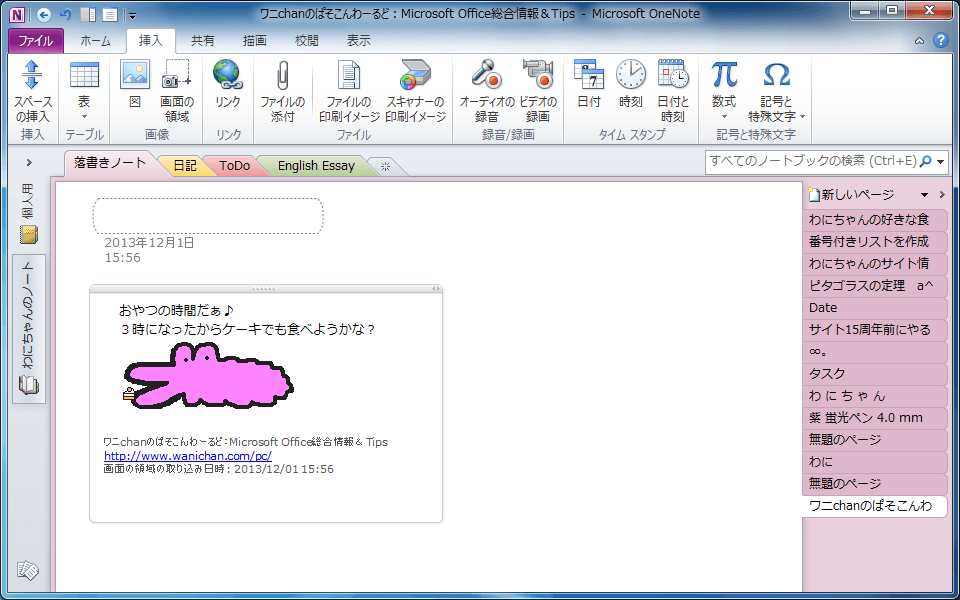Click the Back arrow in quick access toolbar
This screenshot has width=960, height=600.
[x=43, y=15]
